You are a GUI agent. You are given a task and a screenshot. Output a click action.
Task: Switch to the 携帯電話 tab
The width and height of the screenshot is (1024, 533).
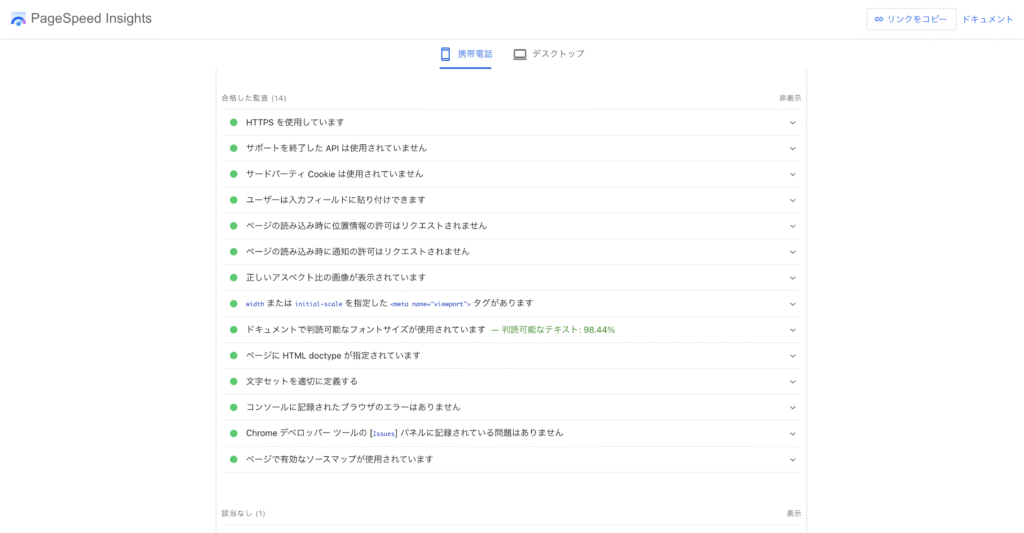[x=466, y=54]
